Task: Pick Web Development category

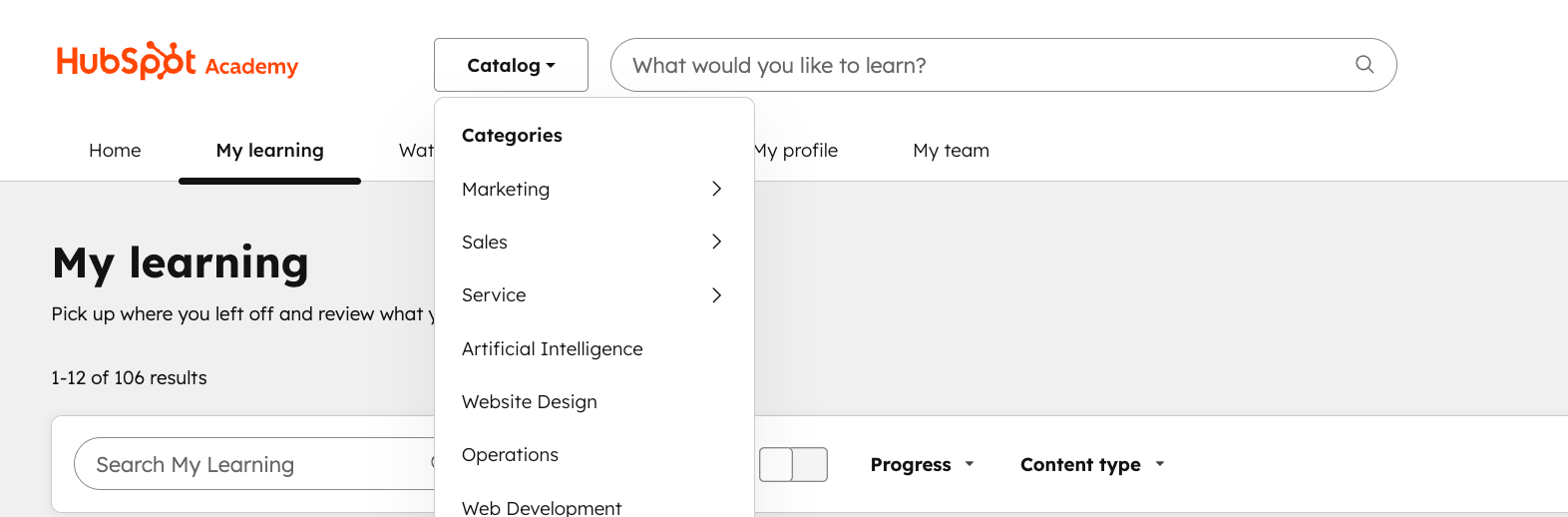Action: tap(542, 507)
